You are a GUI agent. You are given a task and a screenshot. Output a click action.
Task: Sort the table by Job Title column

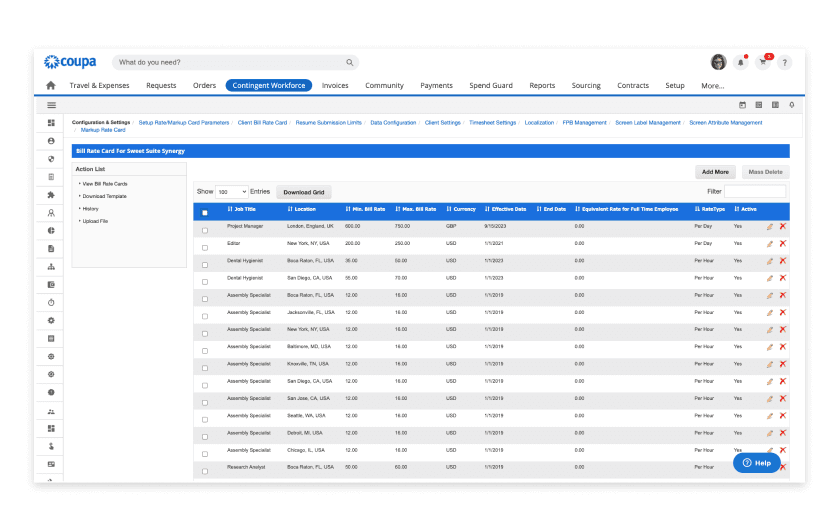point(241,210)
